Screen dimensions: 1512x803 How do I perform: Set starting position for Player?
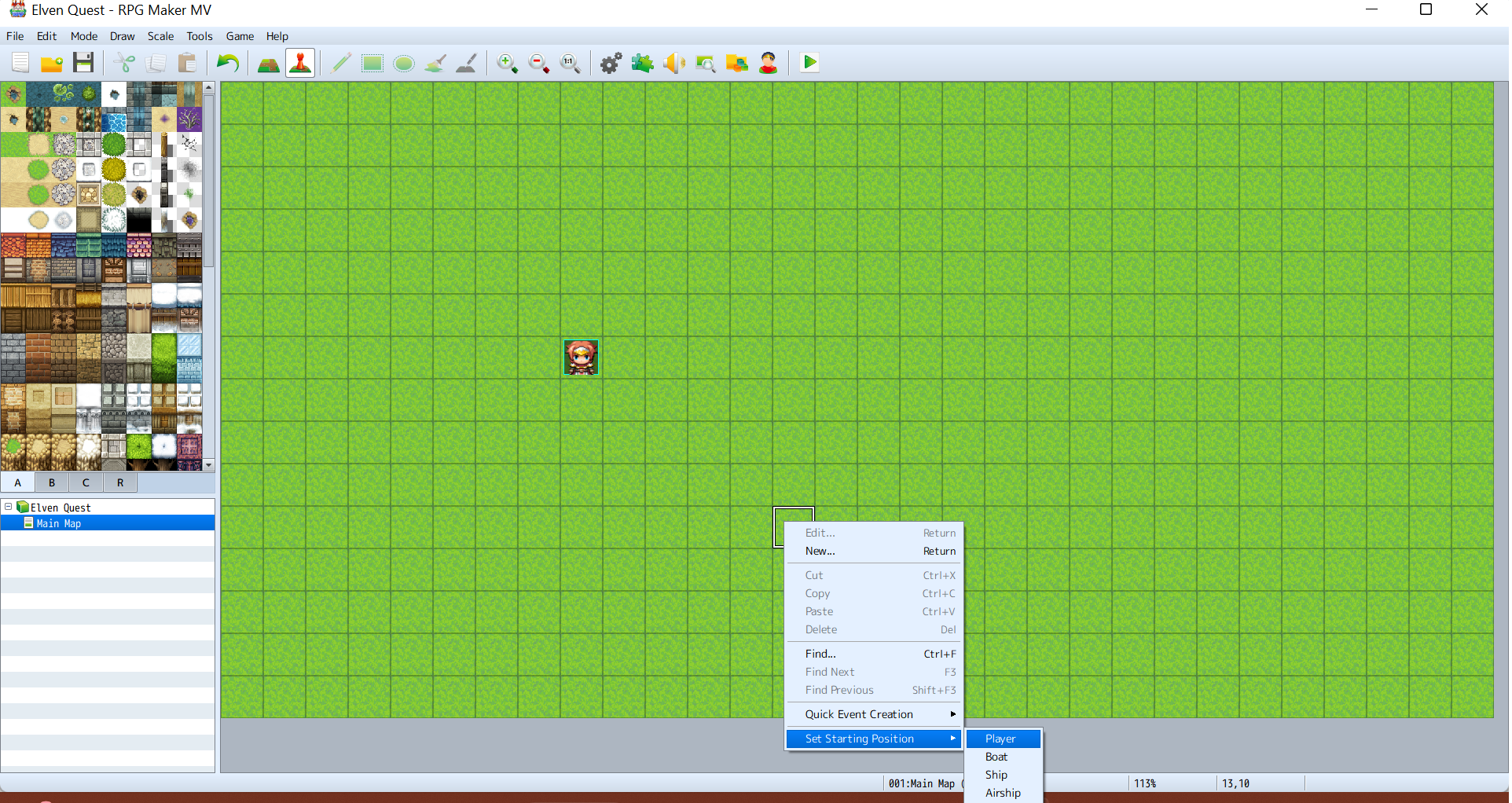1004,739
